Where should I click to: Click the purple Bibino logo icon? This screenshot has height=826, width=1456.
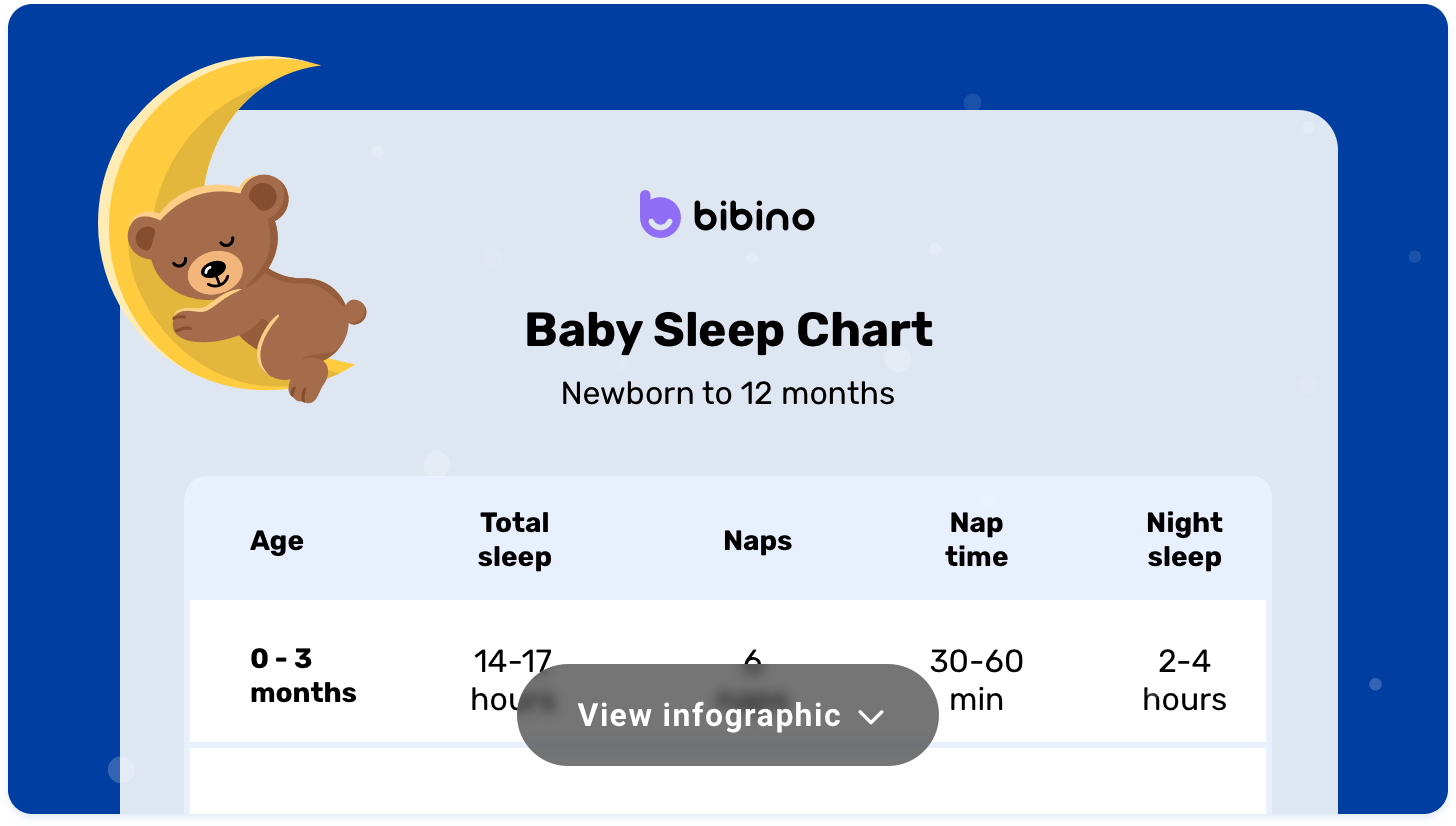pos(659,214)
